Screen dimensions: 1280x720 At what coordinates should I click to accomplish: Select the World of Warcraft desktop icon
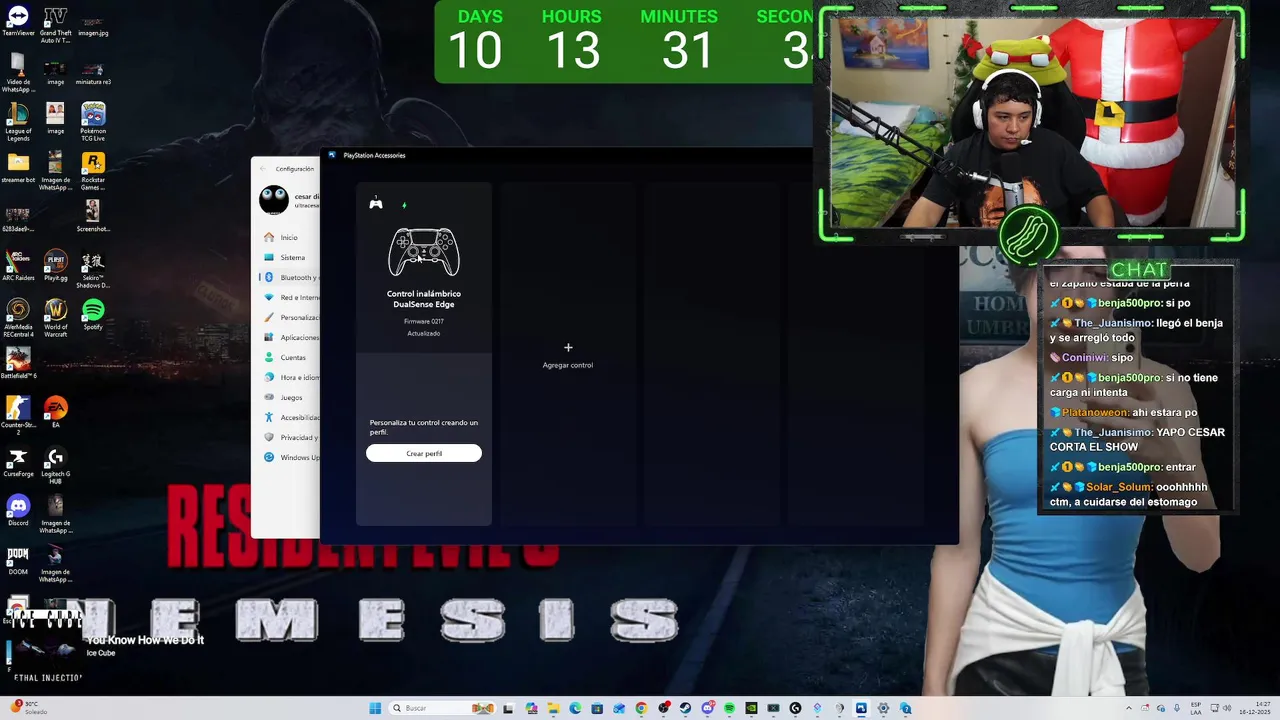[x=55, y=319]
